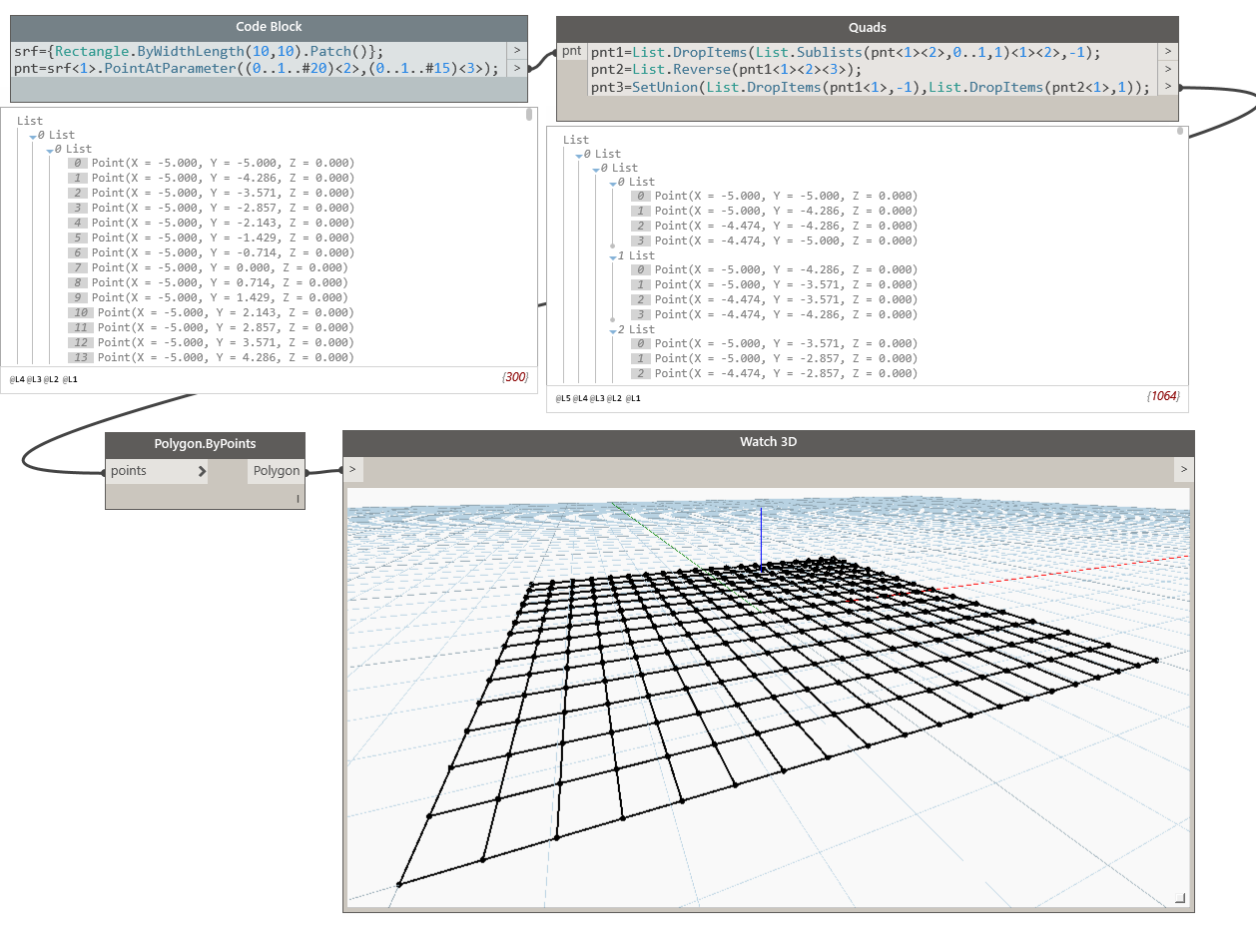This screenshot has height=952, width=1256.
Task: Collapse outermost 0 List in Quads preview
Action: [x=579, y=156]
